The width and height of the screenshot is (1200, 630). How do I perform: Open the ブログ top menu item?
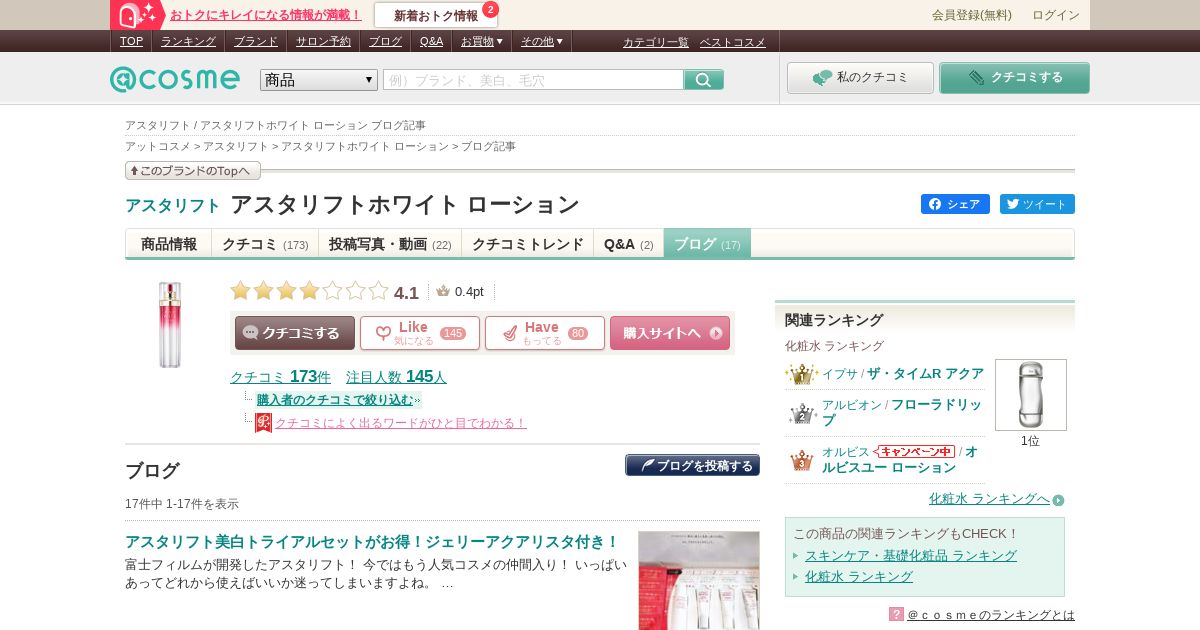(x=385, y=41)
